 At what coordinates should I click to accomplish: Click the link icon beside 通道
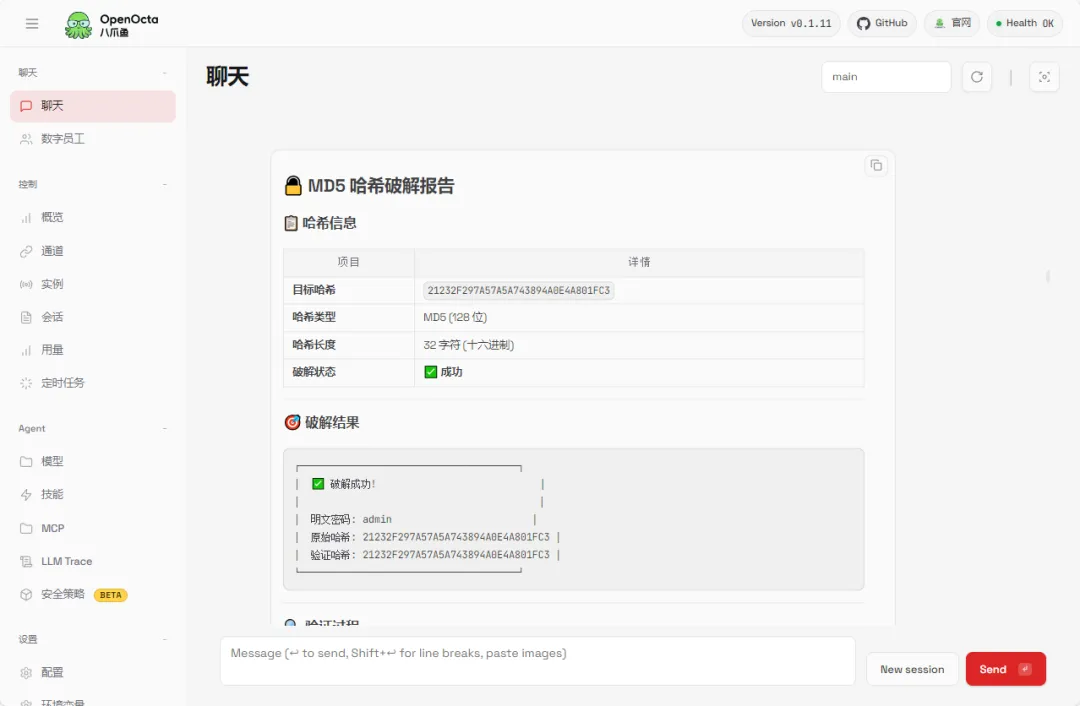[x=26, y=251]
